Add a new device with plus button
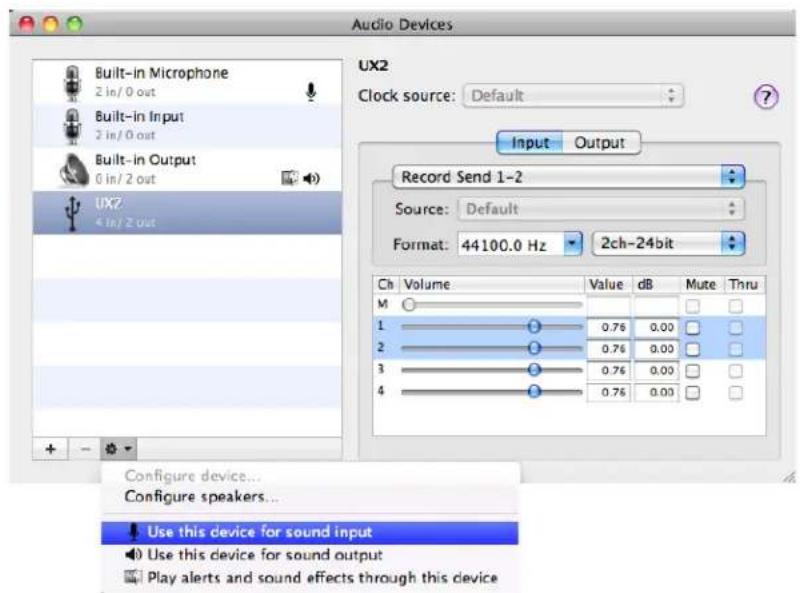This screenshot has width=800, height=593. coord(50,449)
